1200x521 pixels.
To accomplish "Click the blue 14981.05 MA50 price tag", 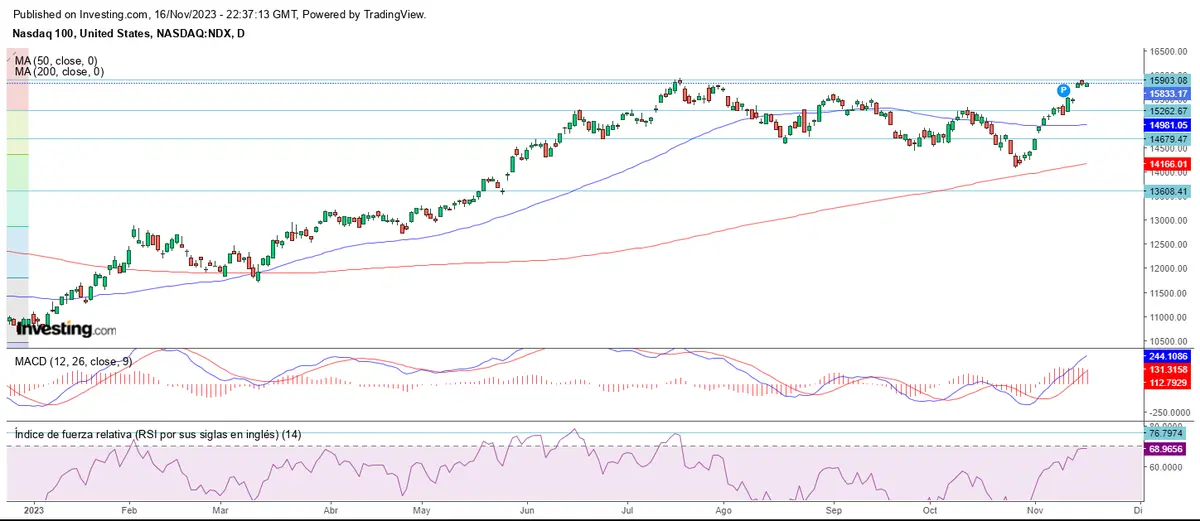I will 1167,125.
